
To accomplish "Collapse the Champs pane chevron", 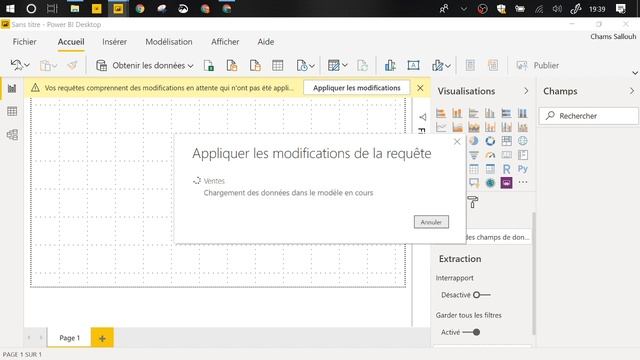I will pyautogui.click(x=632, y=91).
